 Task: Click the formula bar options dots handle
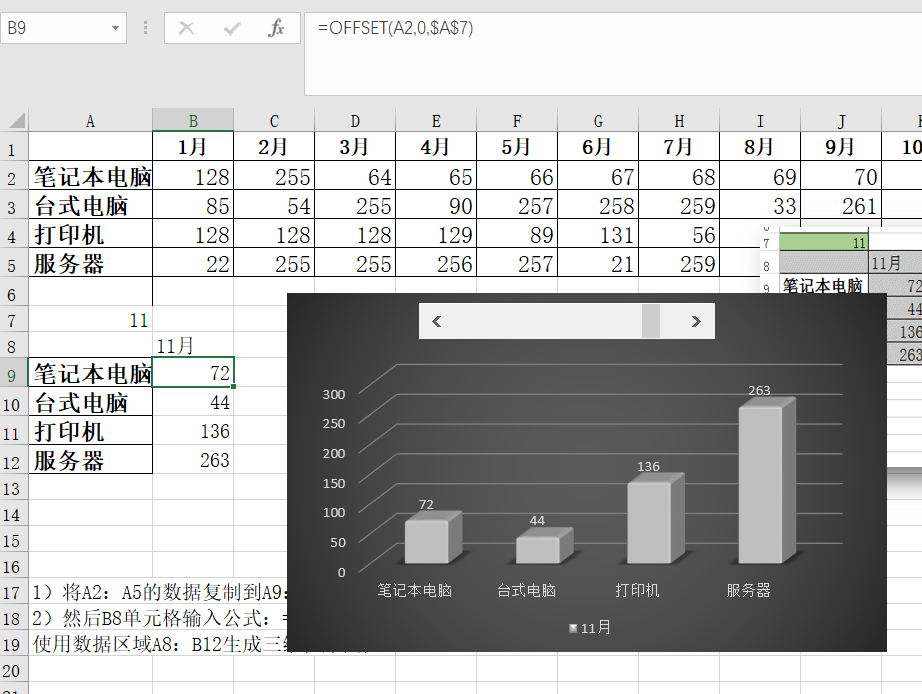click(145, 28)
